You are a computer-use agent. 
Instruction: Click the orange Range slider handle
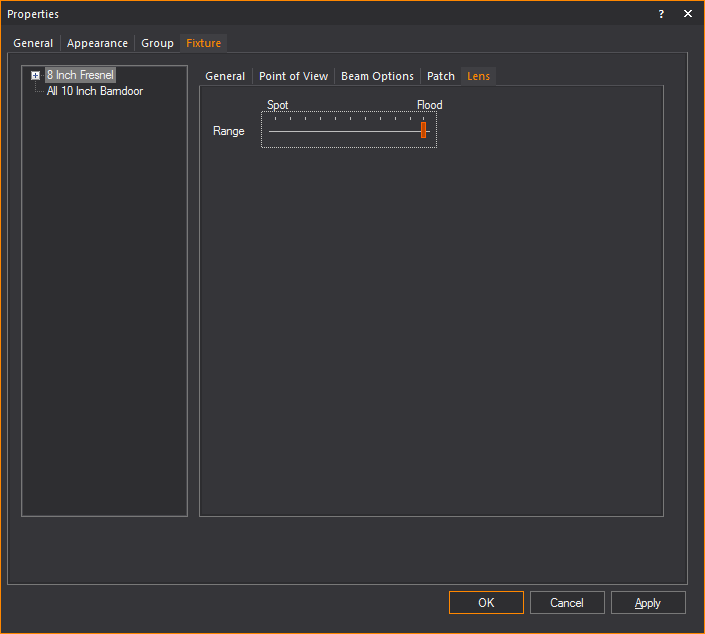coord(424,130)
